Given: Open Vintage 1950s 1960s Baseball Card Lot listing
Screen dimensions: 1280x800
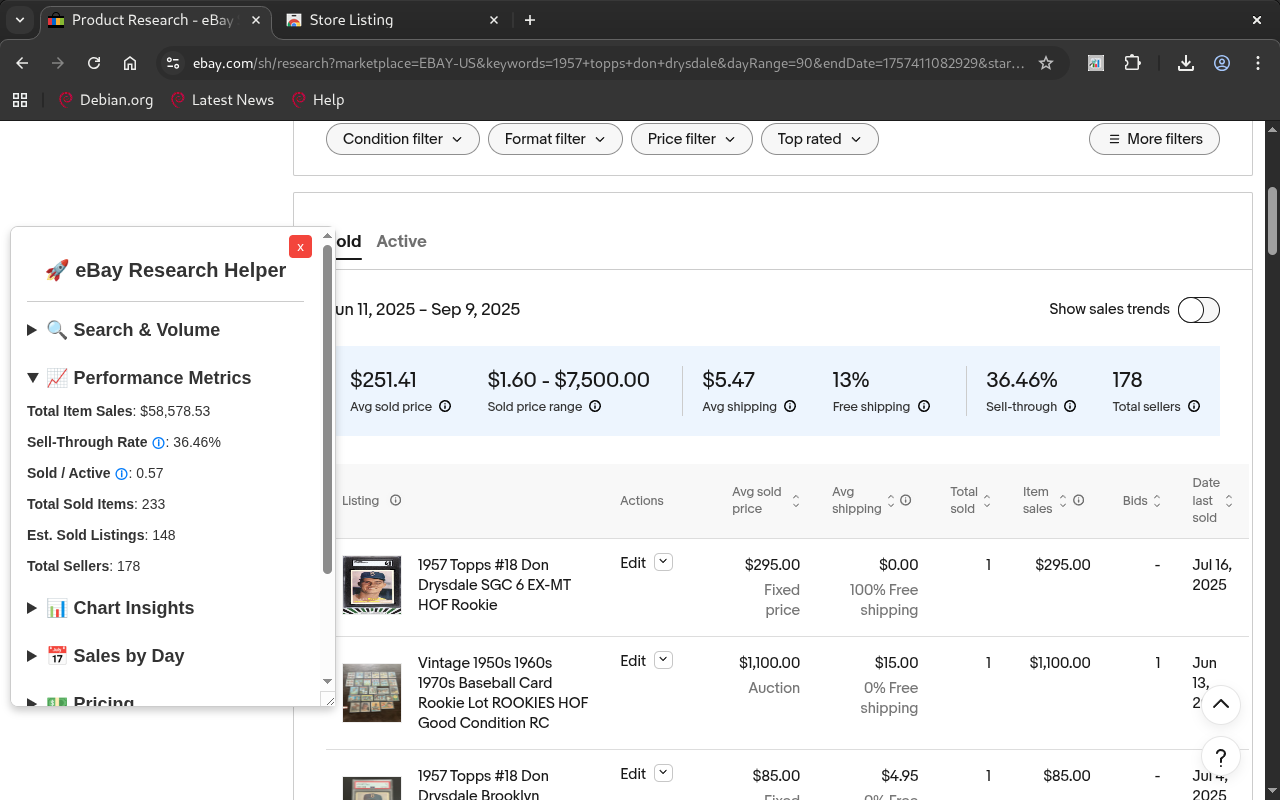Looking at the screenshot, I should coord(503,693).
